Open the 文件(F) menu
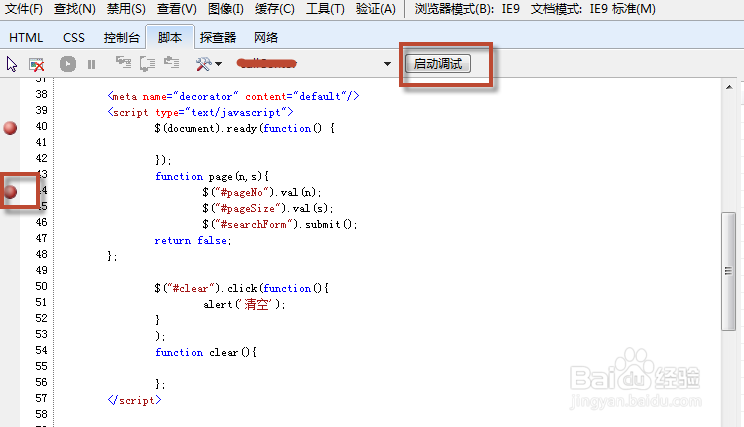 pos(24,9)
